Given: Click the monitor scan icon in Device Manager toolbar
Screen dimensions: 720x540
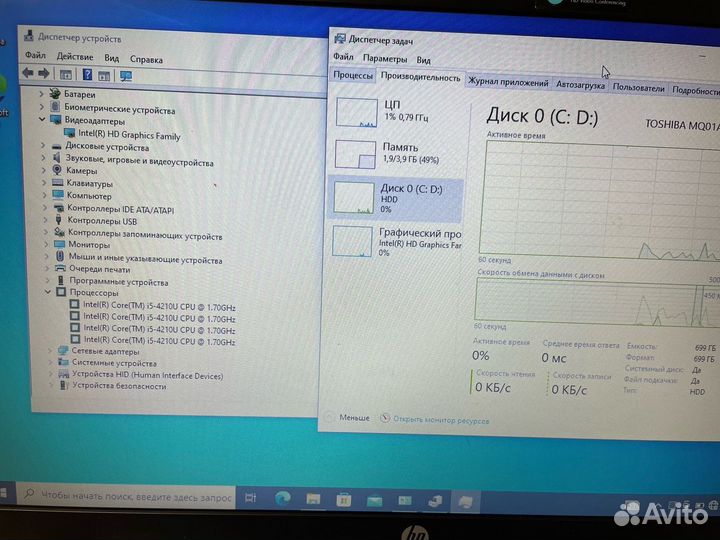Looking at the screenshot, I should tap(126, 76).
